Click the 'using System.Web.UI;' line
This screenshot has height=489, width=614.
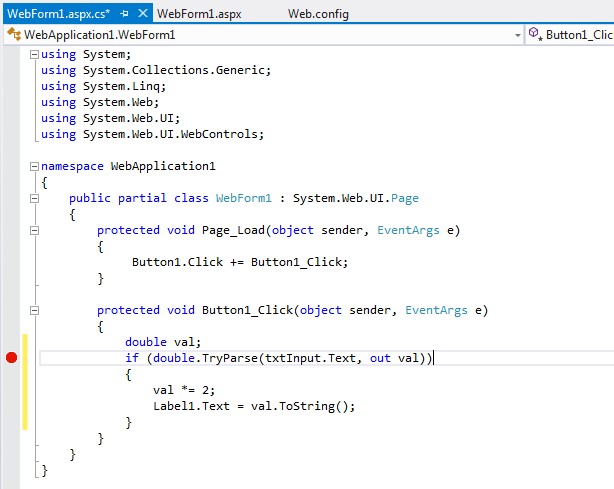coord(110,118)
